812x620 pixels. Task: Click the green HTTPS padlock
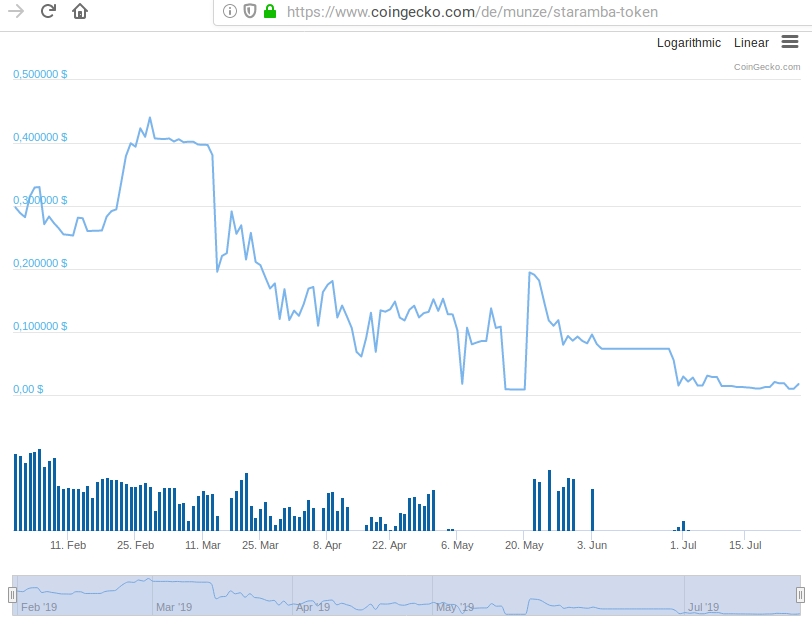[x=268, y=12]
